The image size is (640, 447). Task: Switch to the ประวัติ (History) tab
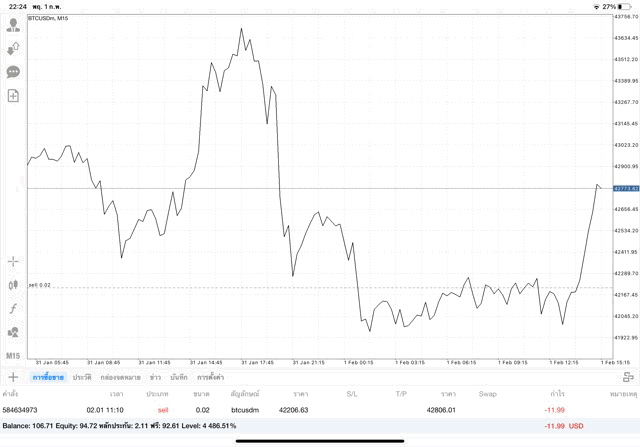point(82,377)
